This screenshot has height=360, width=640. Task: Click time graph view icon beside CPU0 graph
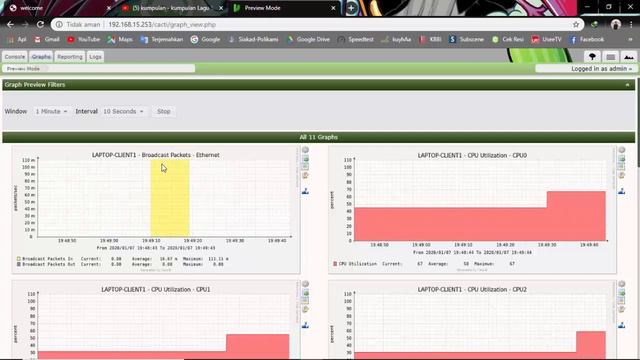[622, 167]
